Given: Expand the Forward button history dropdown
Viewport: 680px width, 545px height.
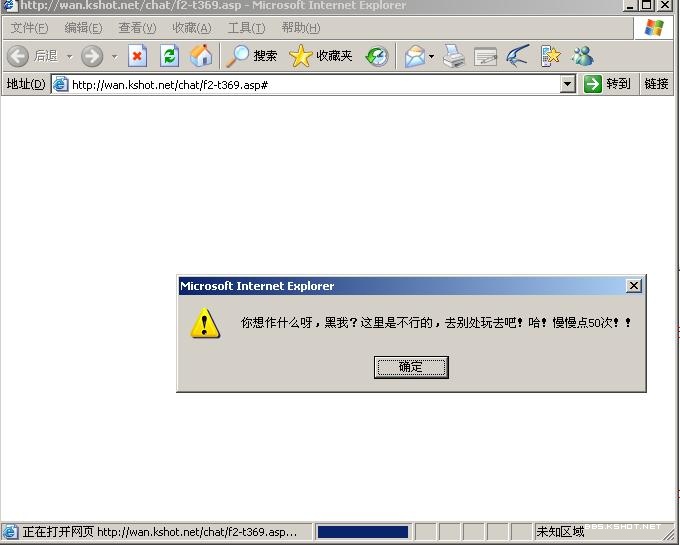Looking at the screenshot, I should pyautogui.click(x=114, y=56).
